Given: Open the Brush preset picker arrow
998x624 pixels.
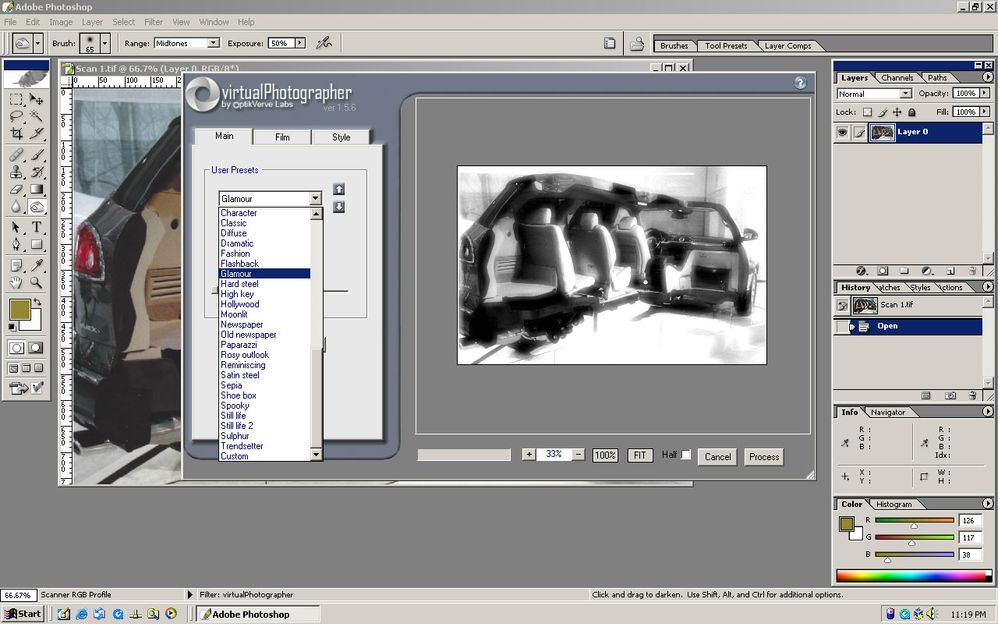Looking at the screenshot, I should pyautogui.click(x=105, y=43).
